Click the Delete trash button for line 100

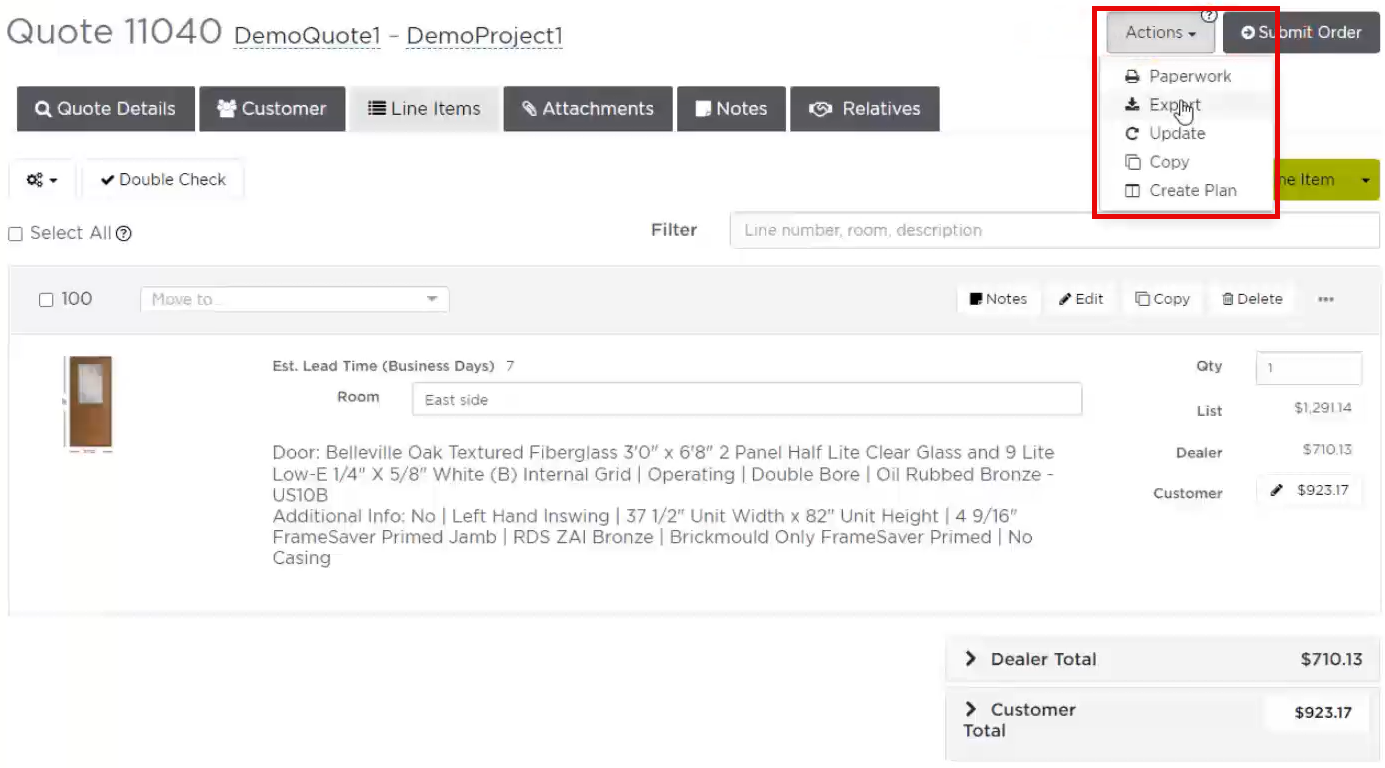1251,299
